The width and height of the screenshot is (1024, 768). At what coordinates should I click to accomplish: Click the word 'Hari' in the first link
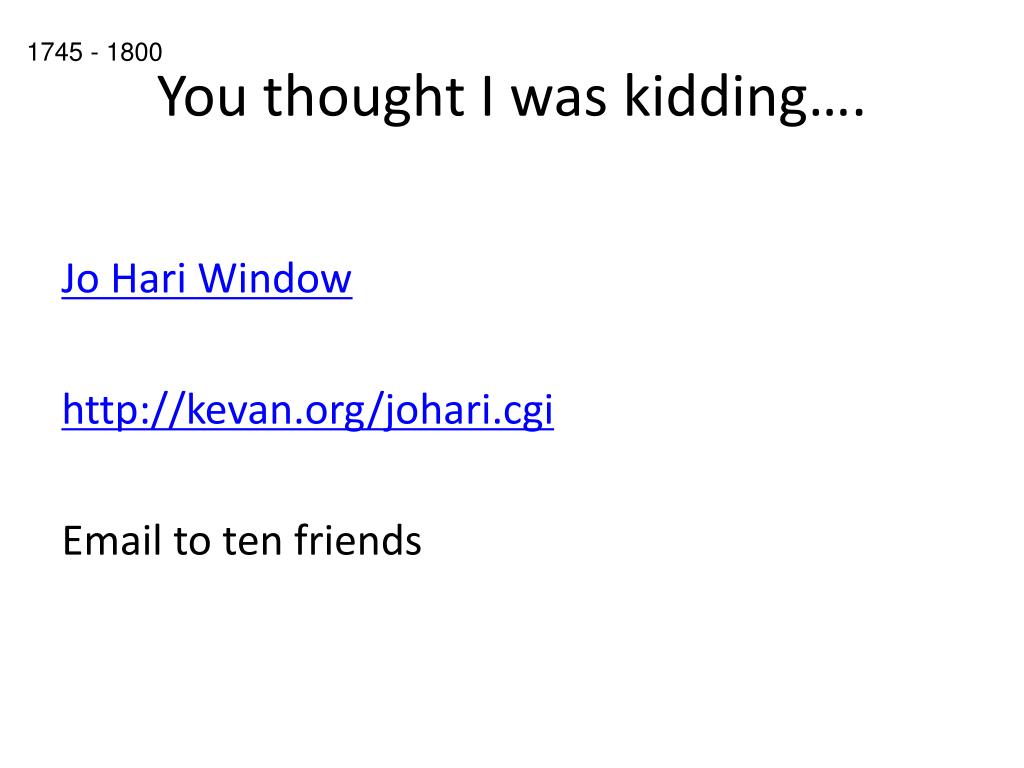[149, 279]
